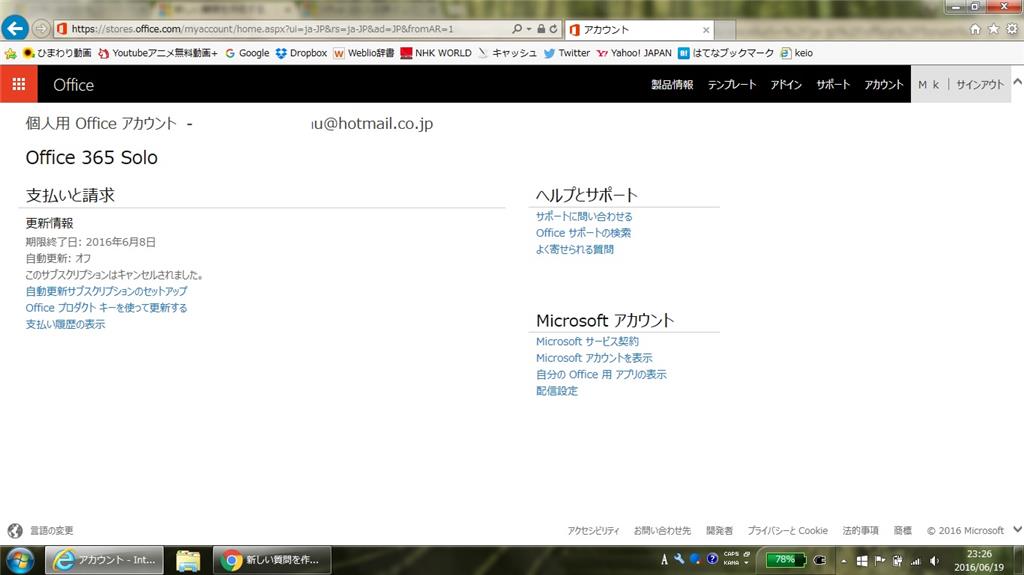
Task: Click サポートに問い合わせる link
Action: [x=584, y=216]
